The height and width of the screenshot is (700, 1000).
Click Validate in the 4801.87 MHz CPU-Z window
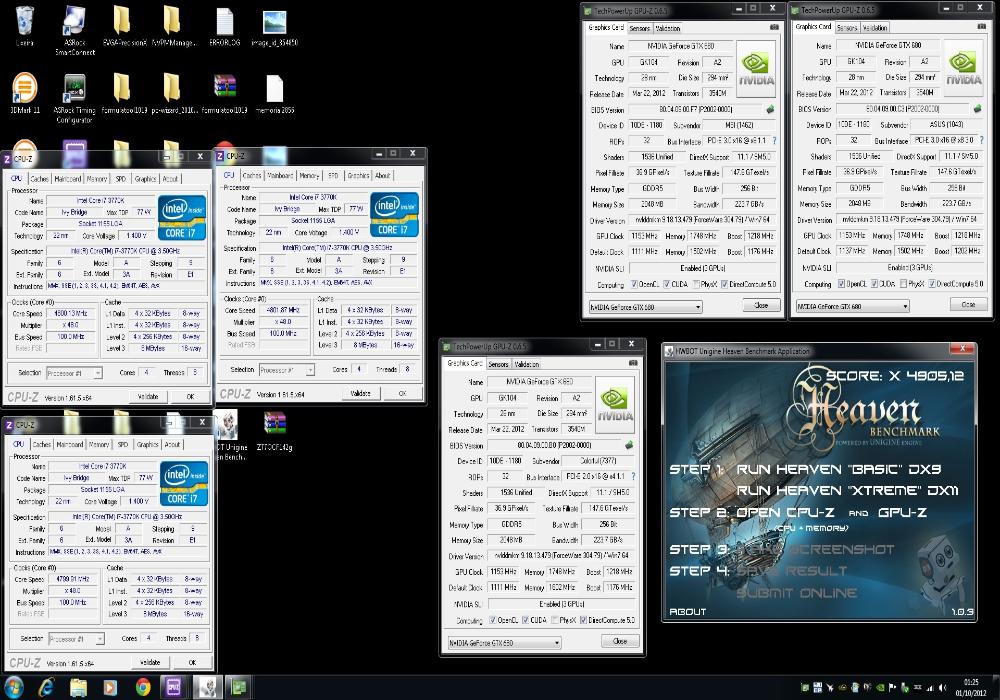(x=360, y=393)
